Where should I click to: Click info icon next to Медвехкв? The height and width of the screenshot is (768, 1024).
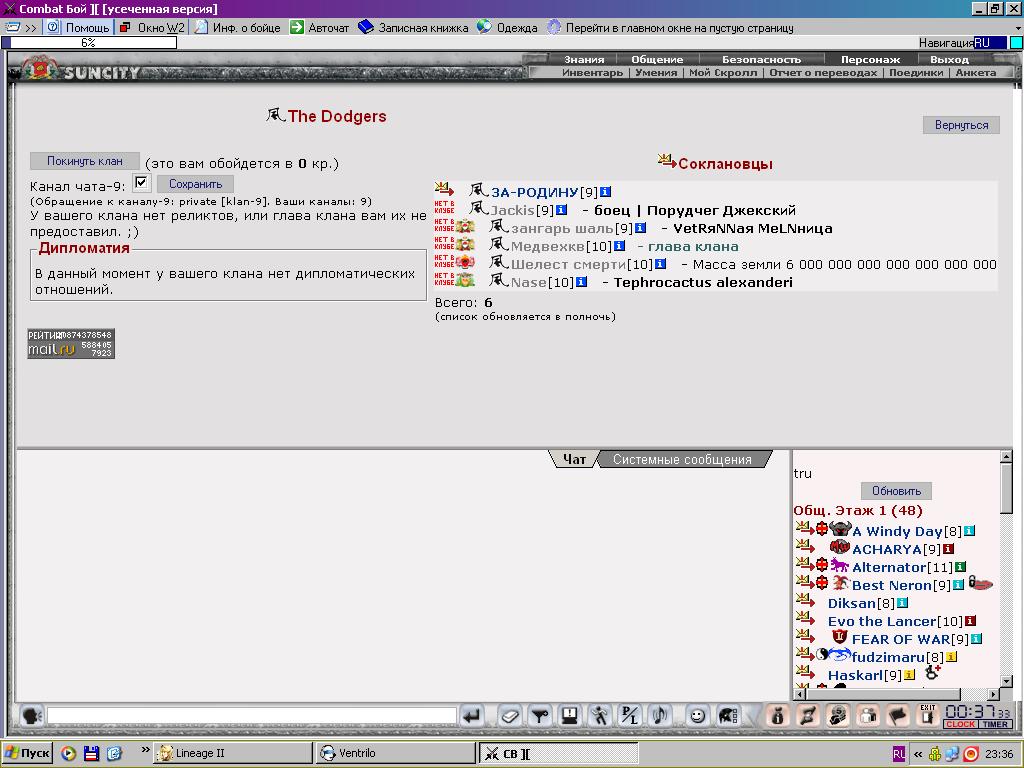(619, 246)
